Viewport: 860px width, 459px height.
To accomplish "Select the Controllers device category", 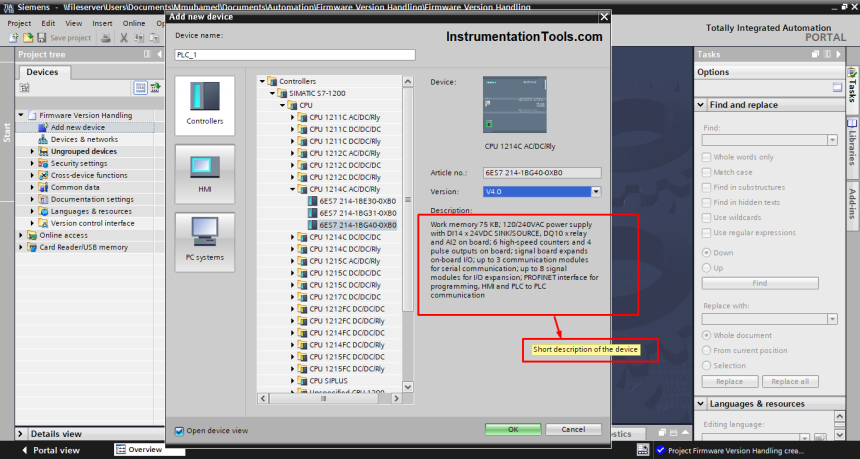I will (x=205, y=105).
